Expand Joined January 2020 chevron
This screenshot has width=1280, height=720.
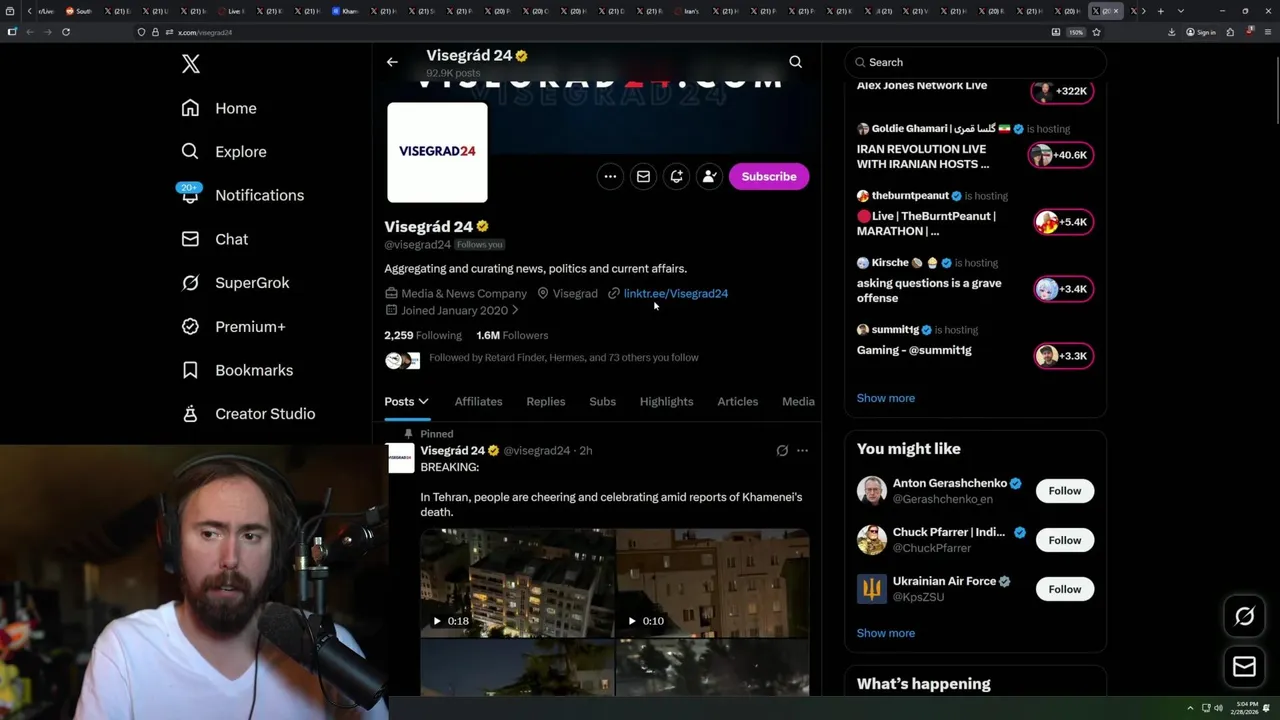[515, 310]
